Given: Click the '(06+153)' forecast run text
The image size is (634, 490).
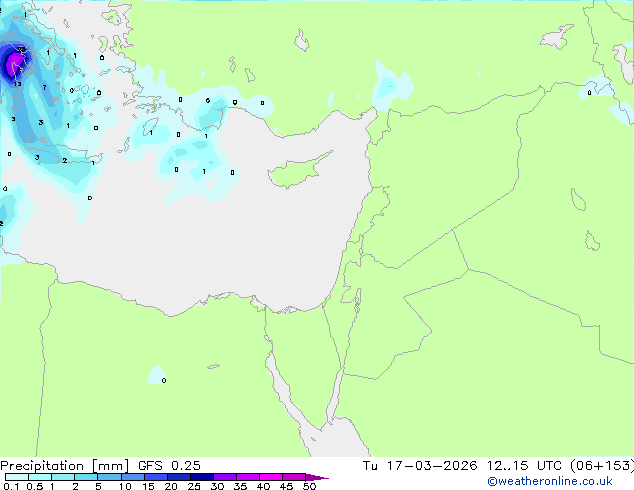Looking at the screenshot, I should coord(602,466).
